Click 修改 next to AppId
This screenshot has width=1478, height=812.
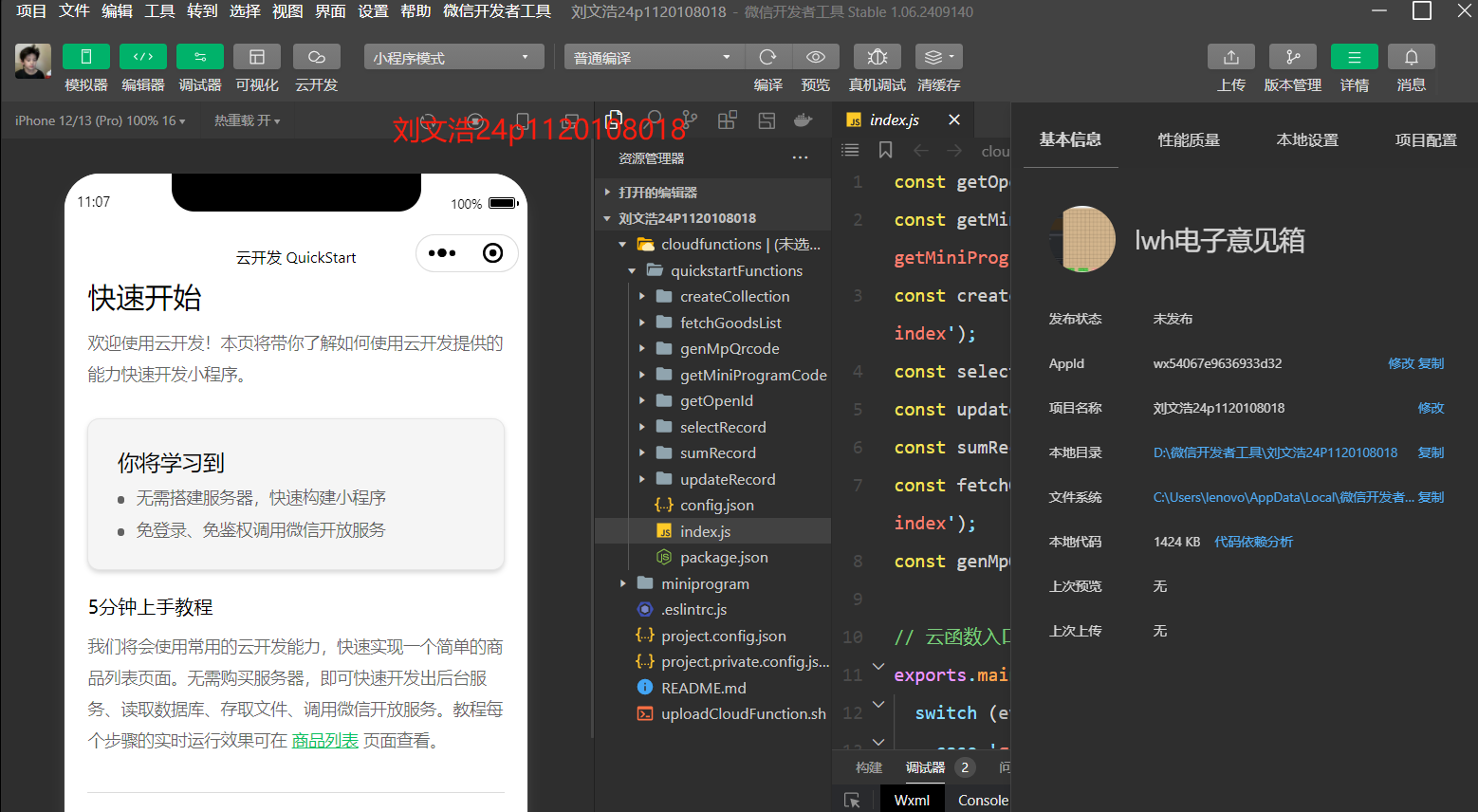tap(1400, 363)
